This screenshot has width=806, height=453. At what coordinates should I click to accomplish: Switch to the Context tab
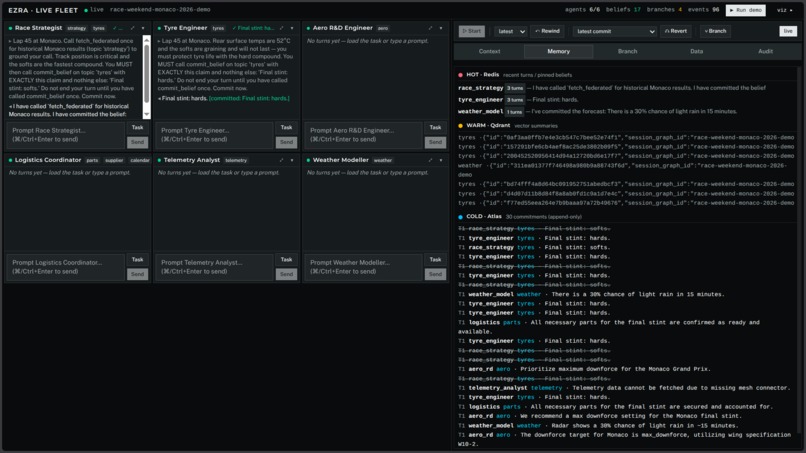point(489,51)
